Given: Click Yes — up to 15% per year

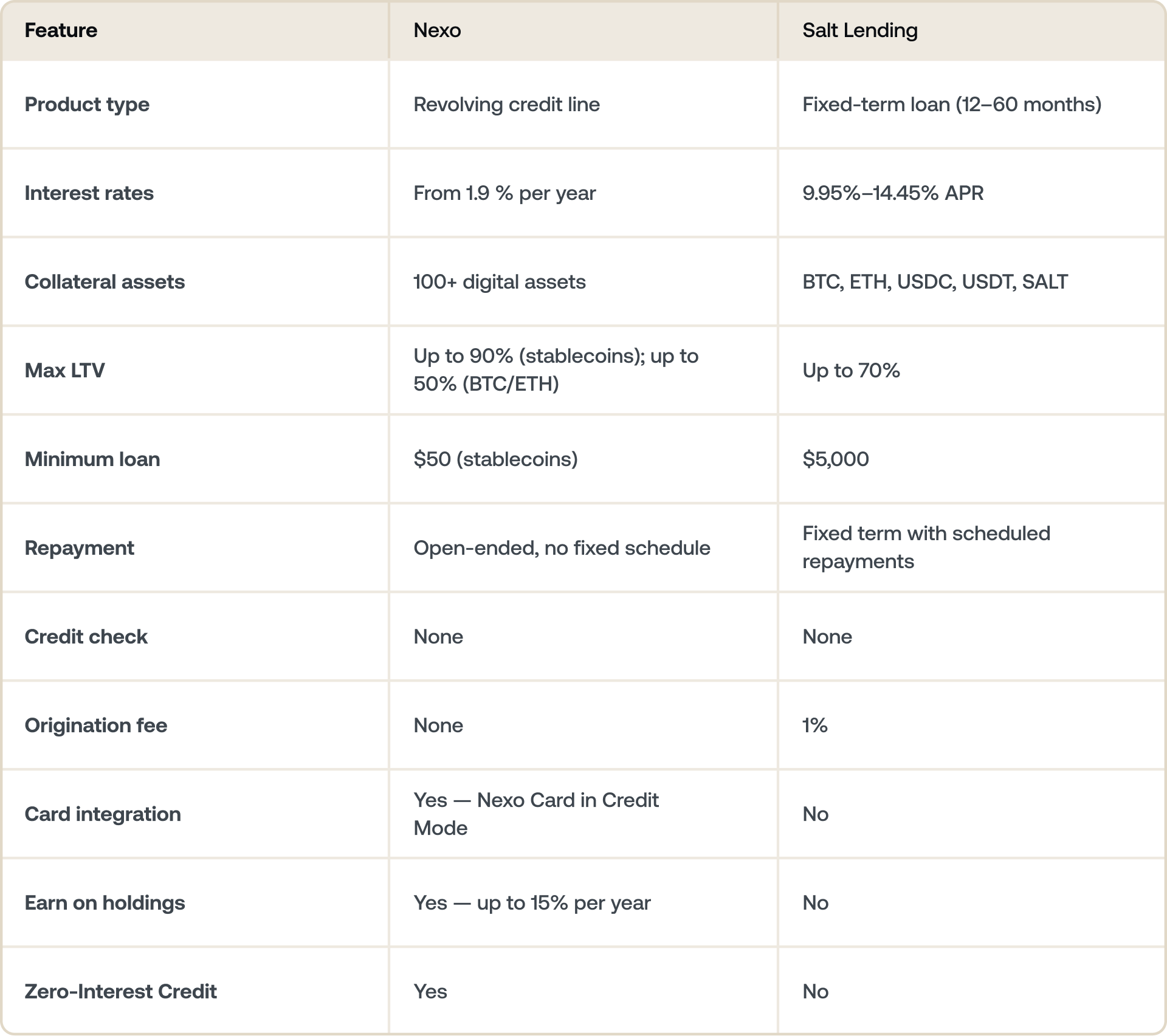Looking at the screenshot, I should click(532, 903).
